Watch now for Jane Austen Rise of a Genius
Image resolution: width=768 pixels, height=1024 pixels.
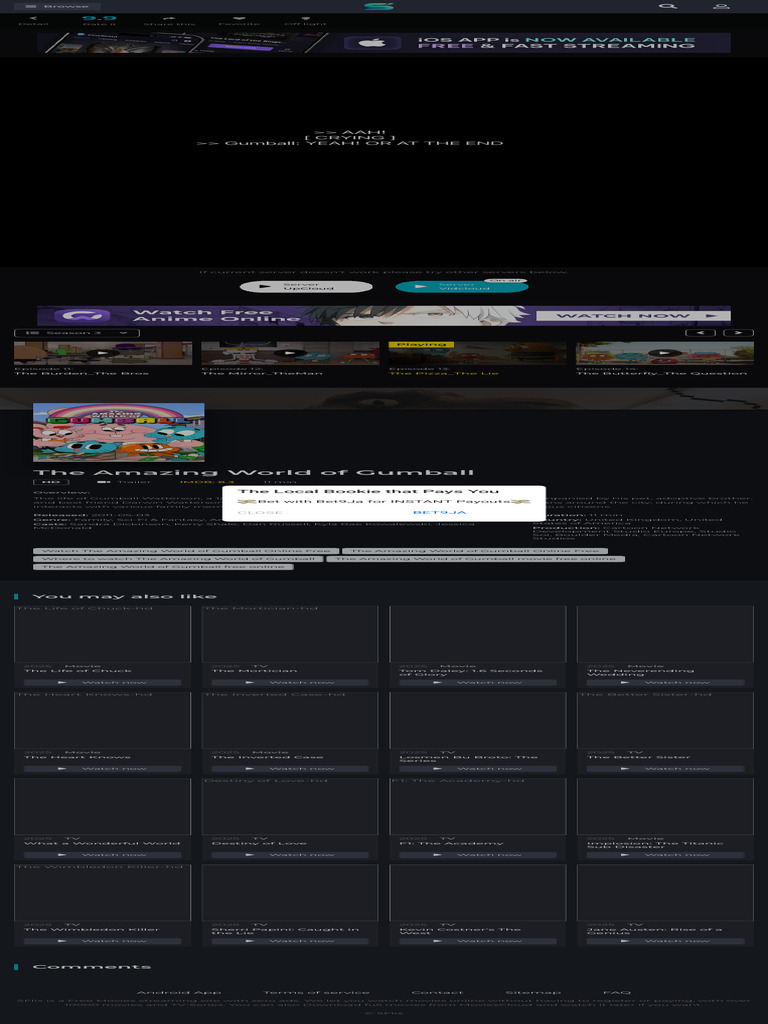[665, 941]
